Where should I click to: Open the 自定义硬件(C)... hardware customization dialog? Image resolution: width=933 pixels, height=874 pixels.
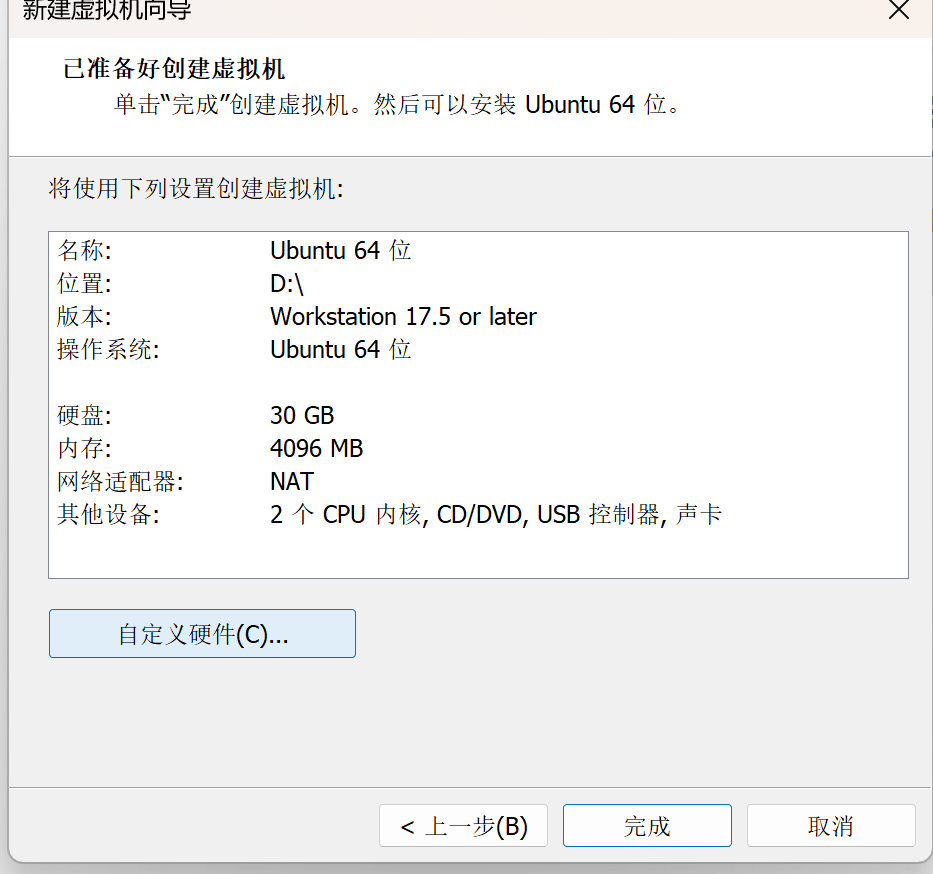coord(202,634)
